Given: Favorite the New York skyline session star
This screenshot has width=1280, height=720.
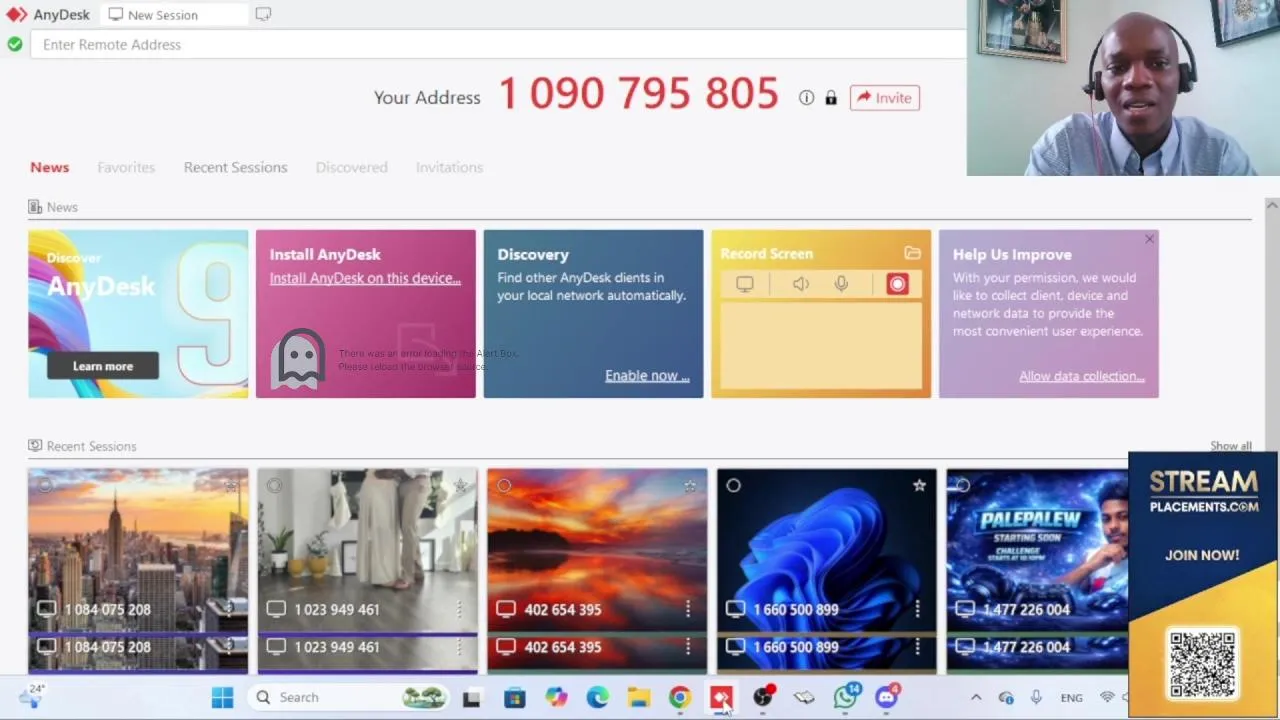Looking at the screenshot, I should tap(231, 486).
